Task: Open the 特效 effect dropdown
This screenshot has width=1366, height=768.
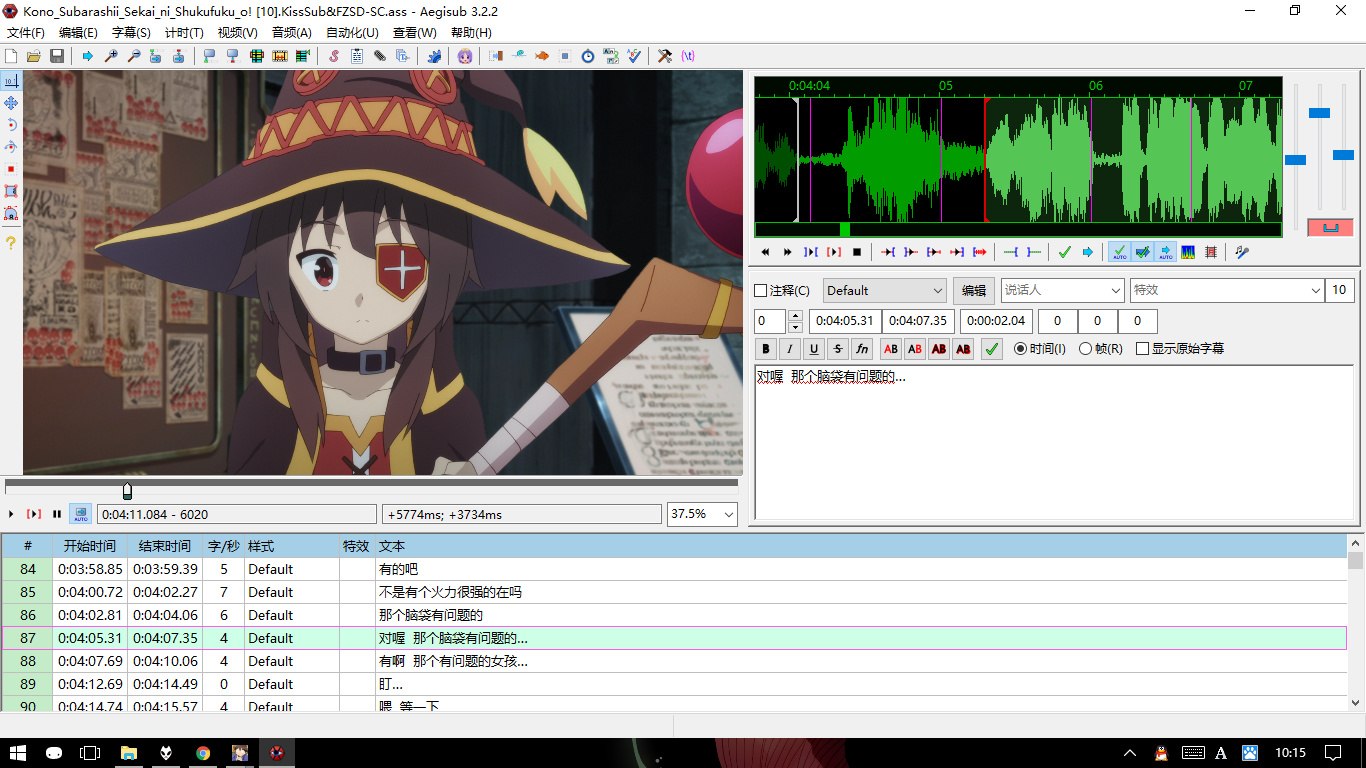Action: point(1227,290)
